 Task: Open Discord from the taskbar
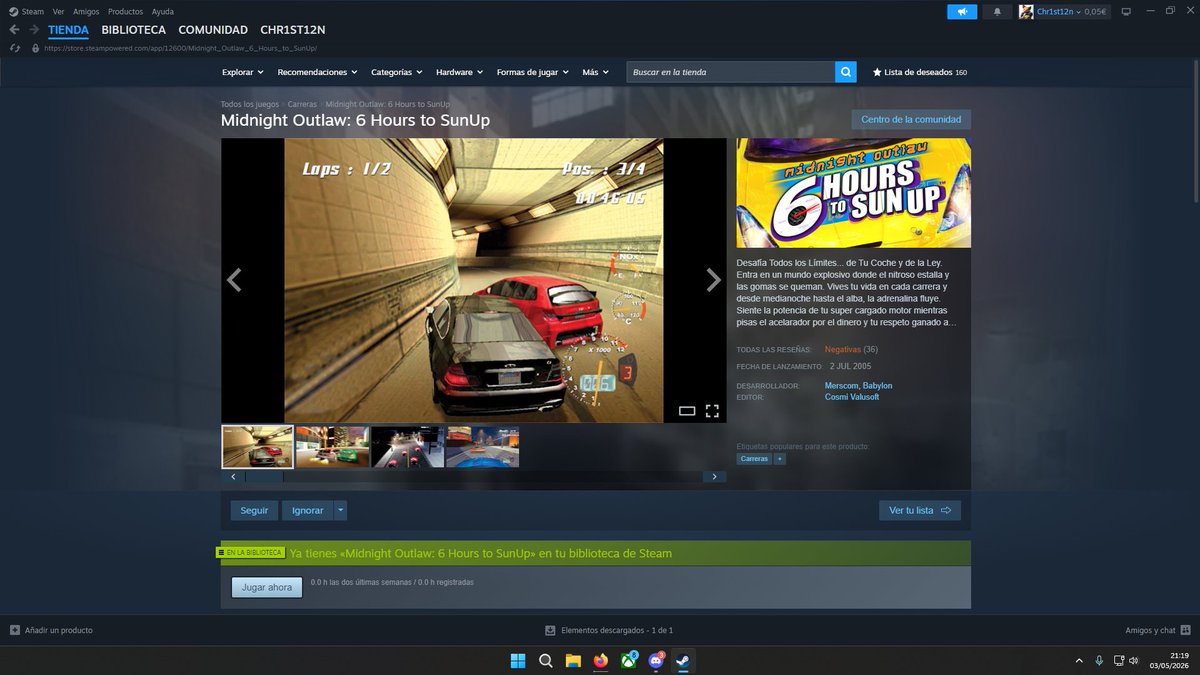[x=656, y=660]
